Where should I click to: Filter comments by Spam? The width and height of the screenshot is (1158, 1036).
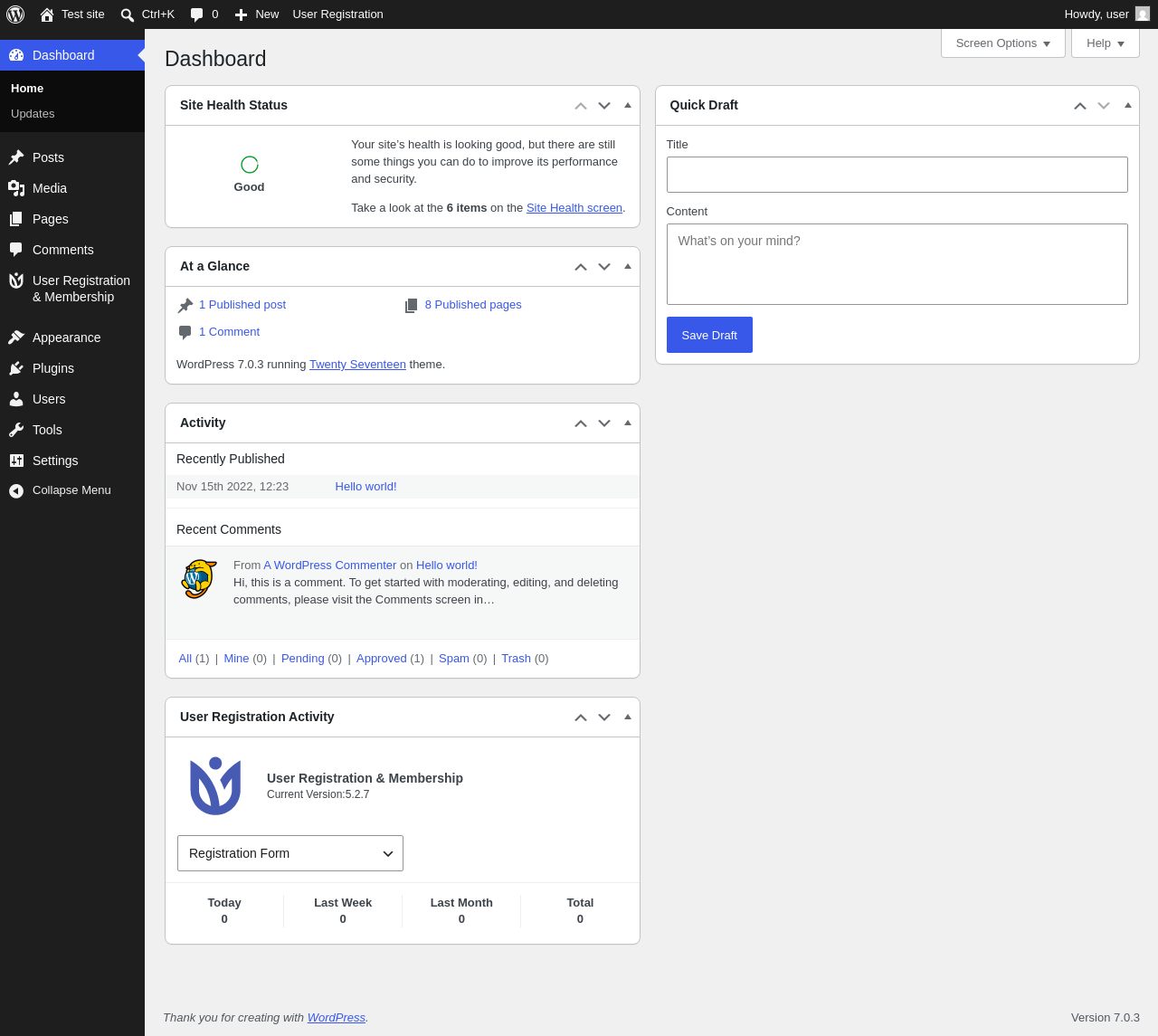[x=454, y=659]
